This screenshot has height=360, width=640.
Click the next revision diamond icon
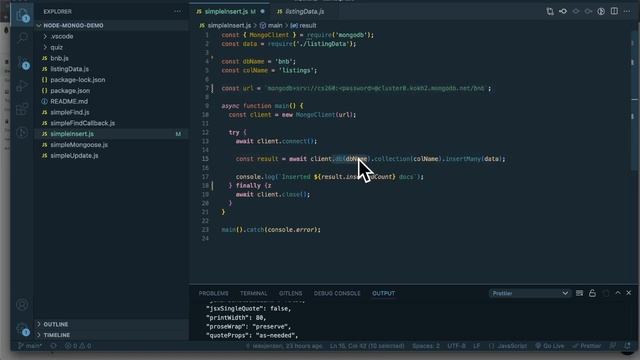click(x=588, y=11)
